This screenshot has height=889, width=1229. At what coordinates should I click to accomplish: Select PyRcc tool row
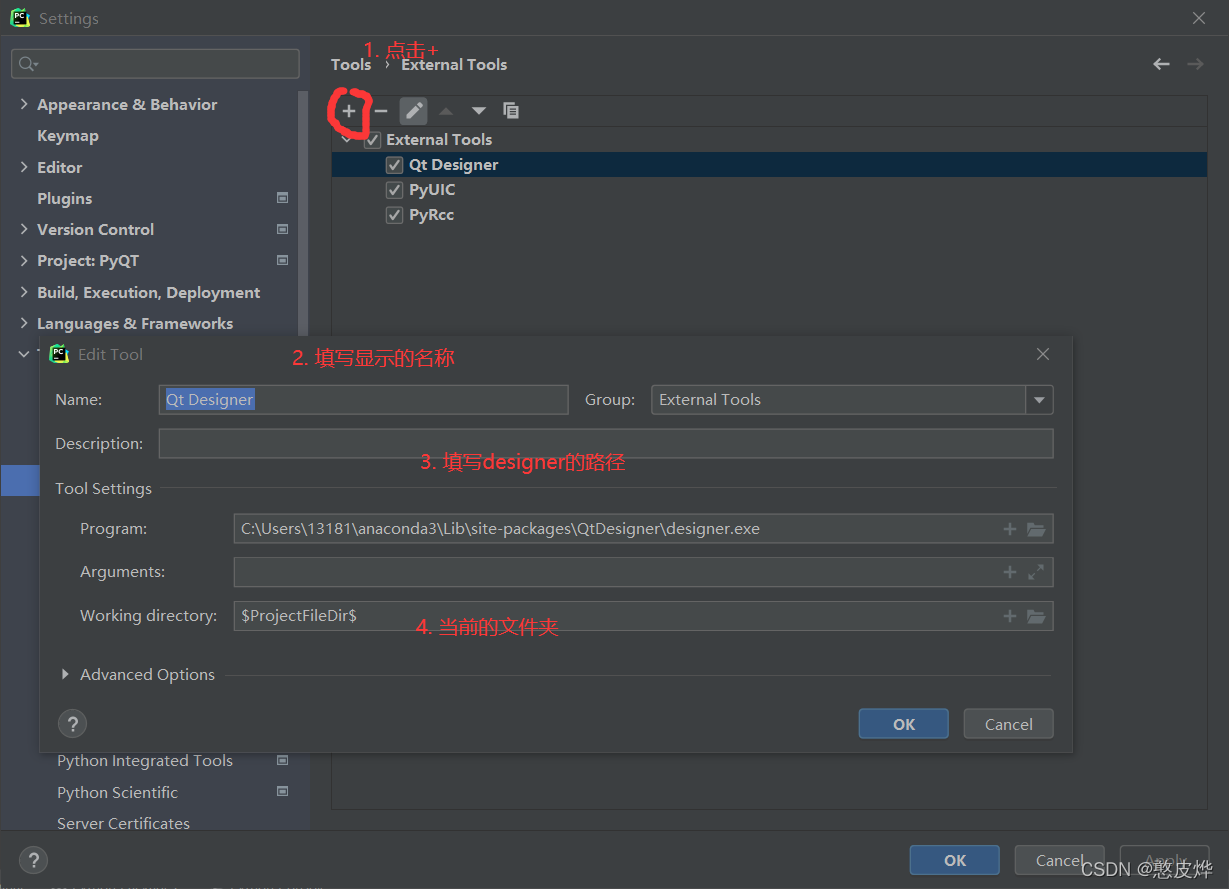point(769,215)
